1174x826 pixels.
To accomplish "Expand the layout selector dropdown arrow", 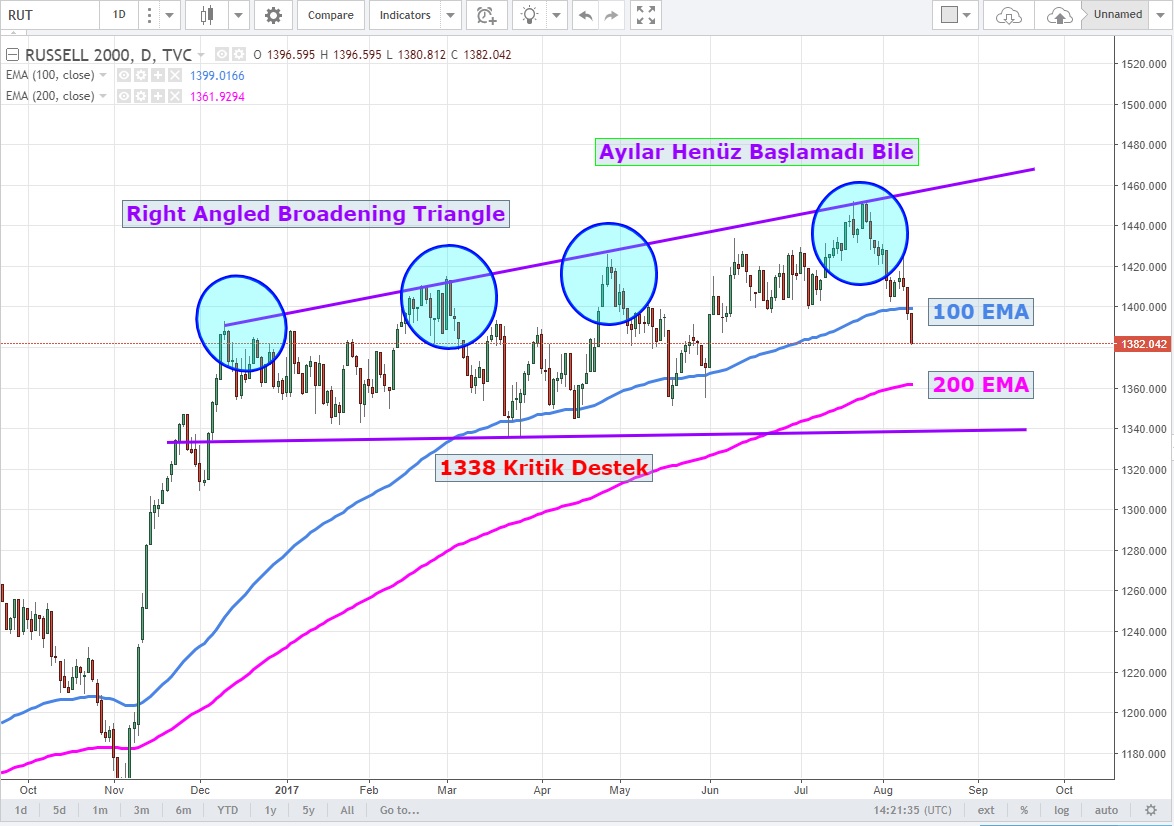I will coord(967,15).
